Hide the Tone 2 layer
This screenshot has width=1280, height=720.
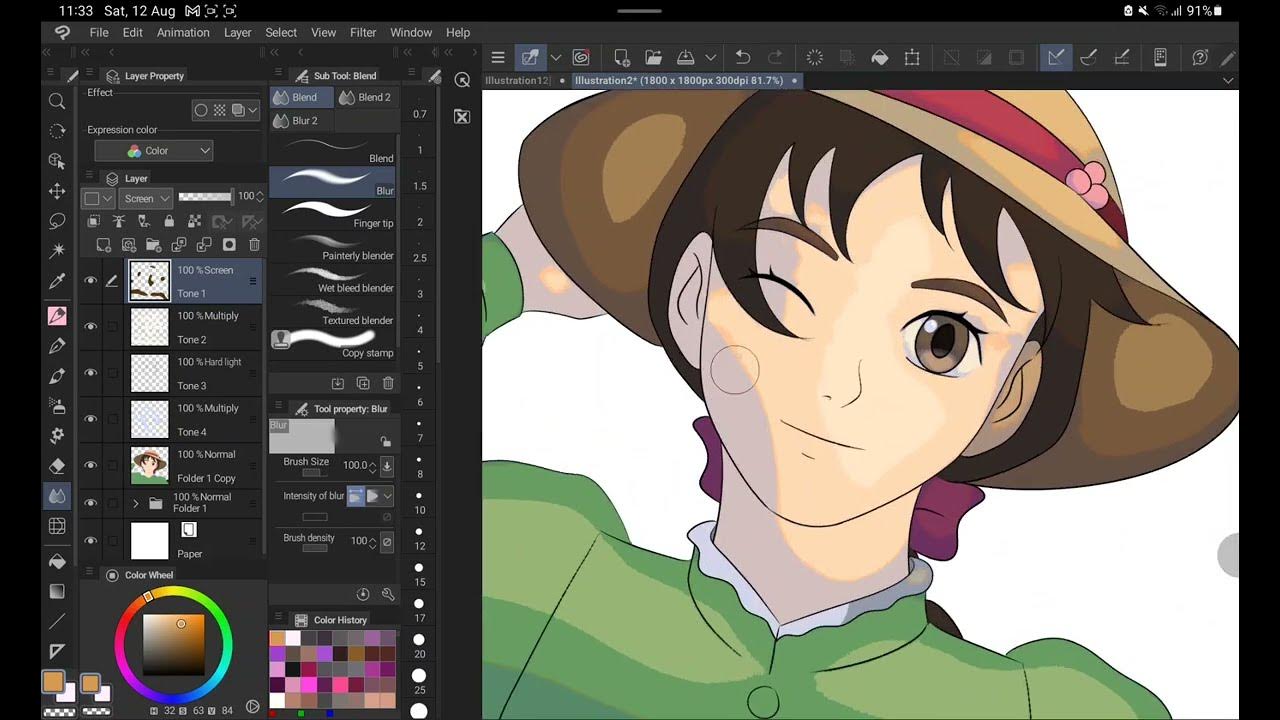tap(90, 326)
